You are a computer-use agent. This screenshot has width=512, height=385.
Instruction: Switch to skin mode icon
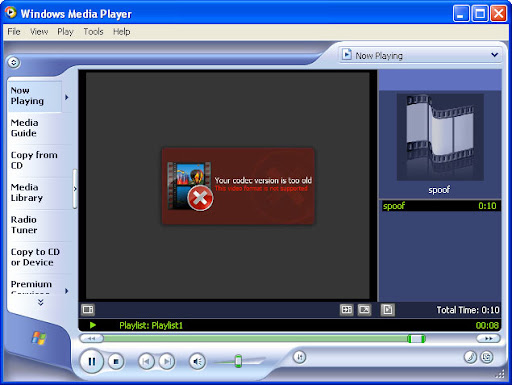click(487, 357)
